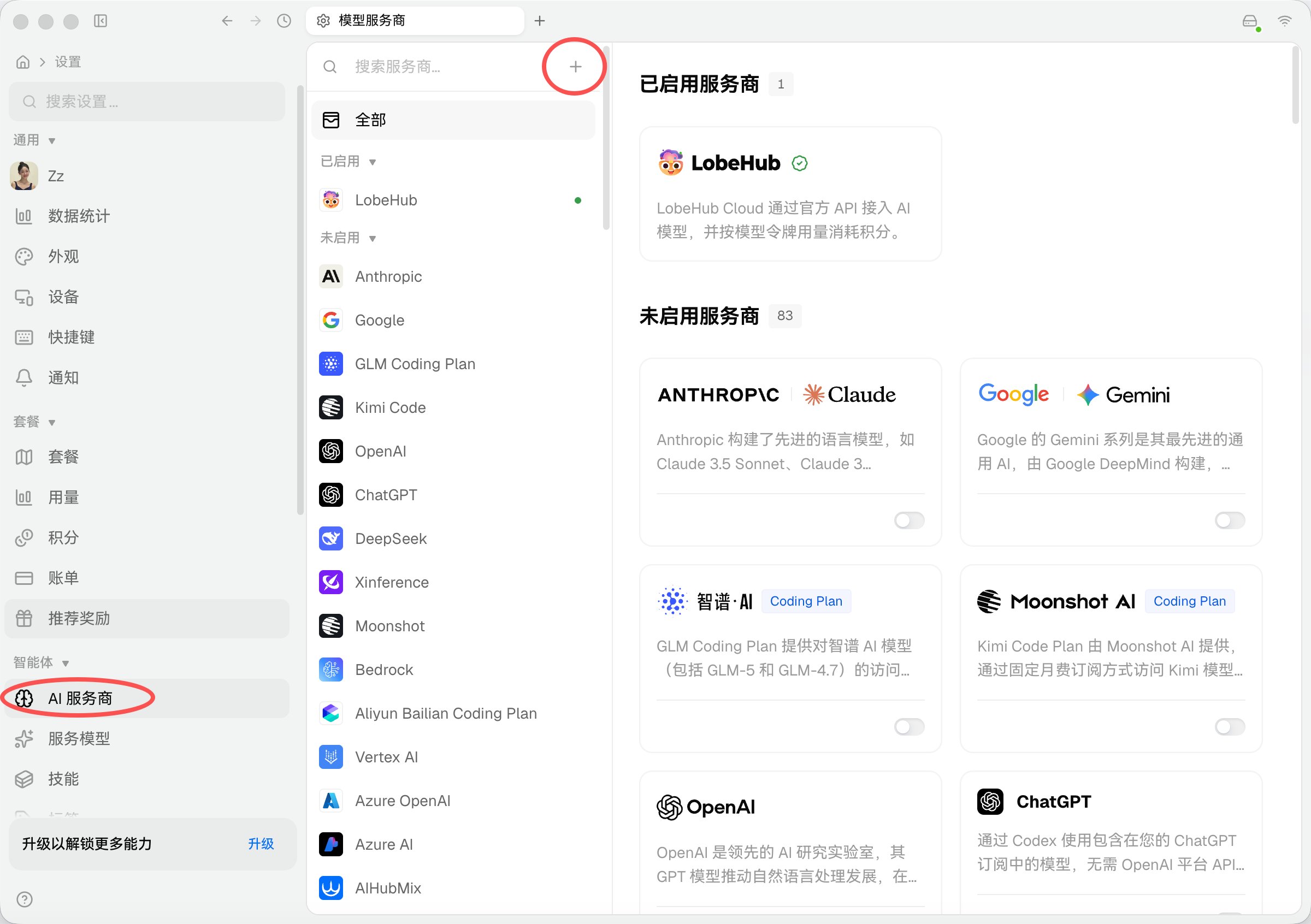Collapse the 通用 section

pos(34,140)
